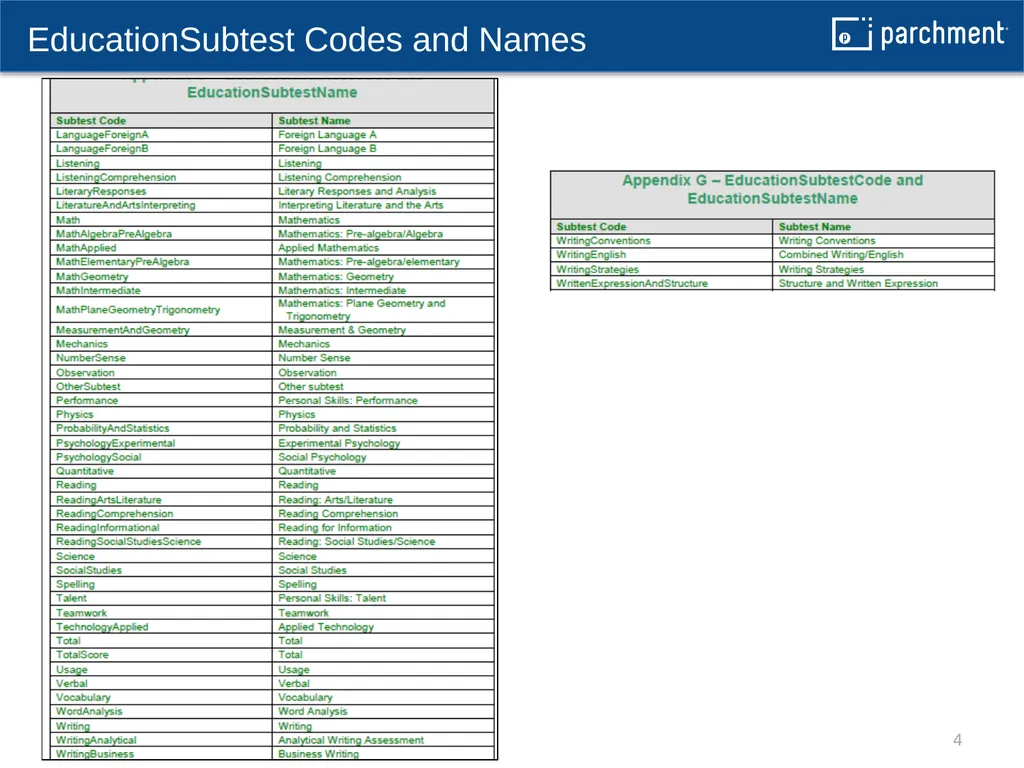Select the Literary Responses and Analysis cell
This screenshot has width=1024, height=768.
[x=383, y=191]
